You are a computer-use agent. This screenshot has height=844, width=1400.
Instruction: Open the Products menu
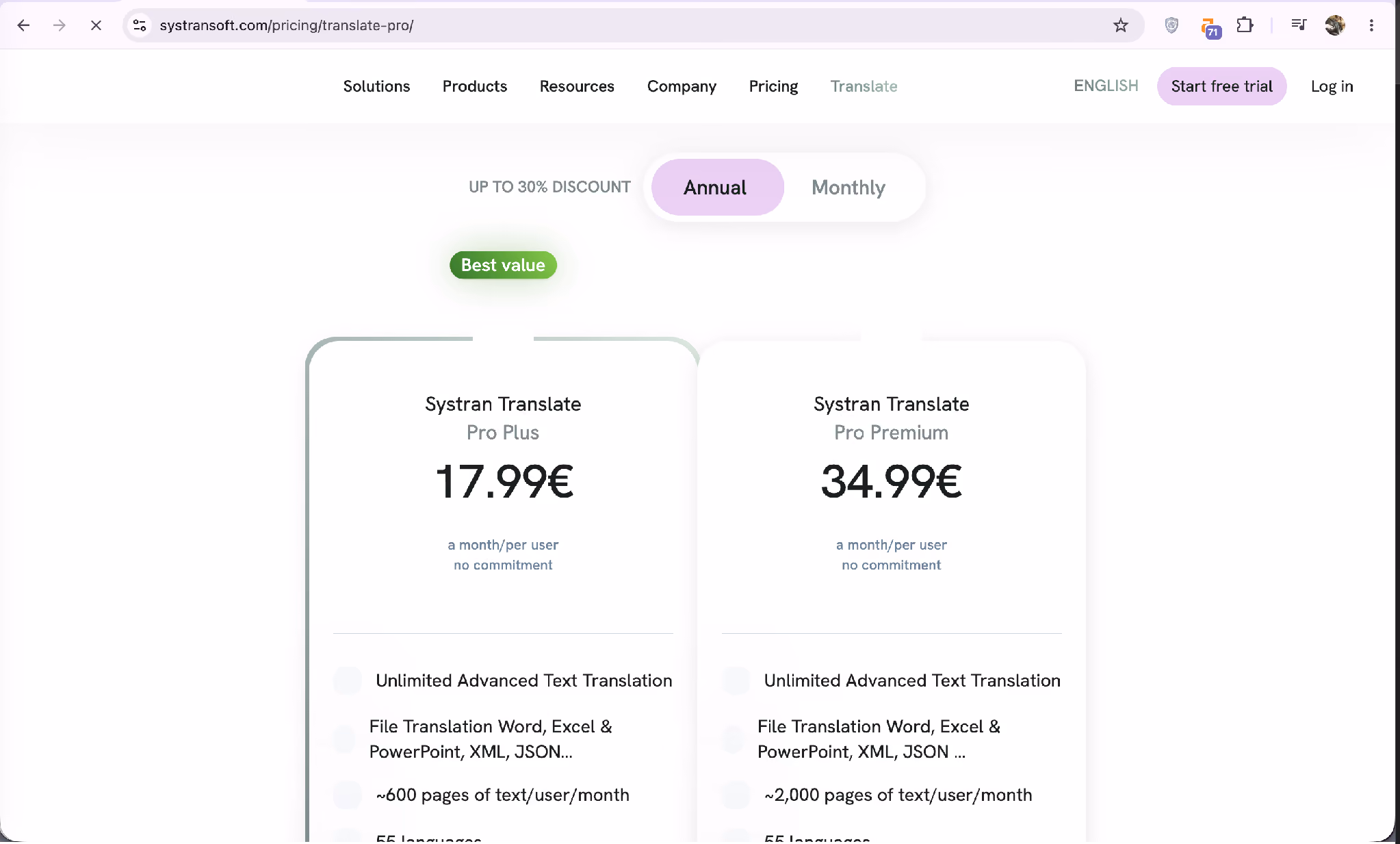coord(475,86)
